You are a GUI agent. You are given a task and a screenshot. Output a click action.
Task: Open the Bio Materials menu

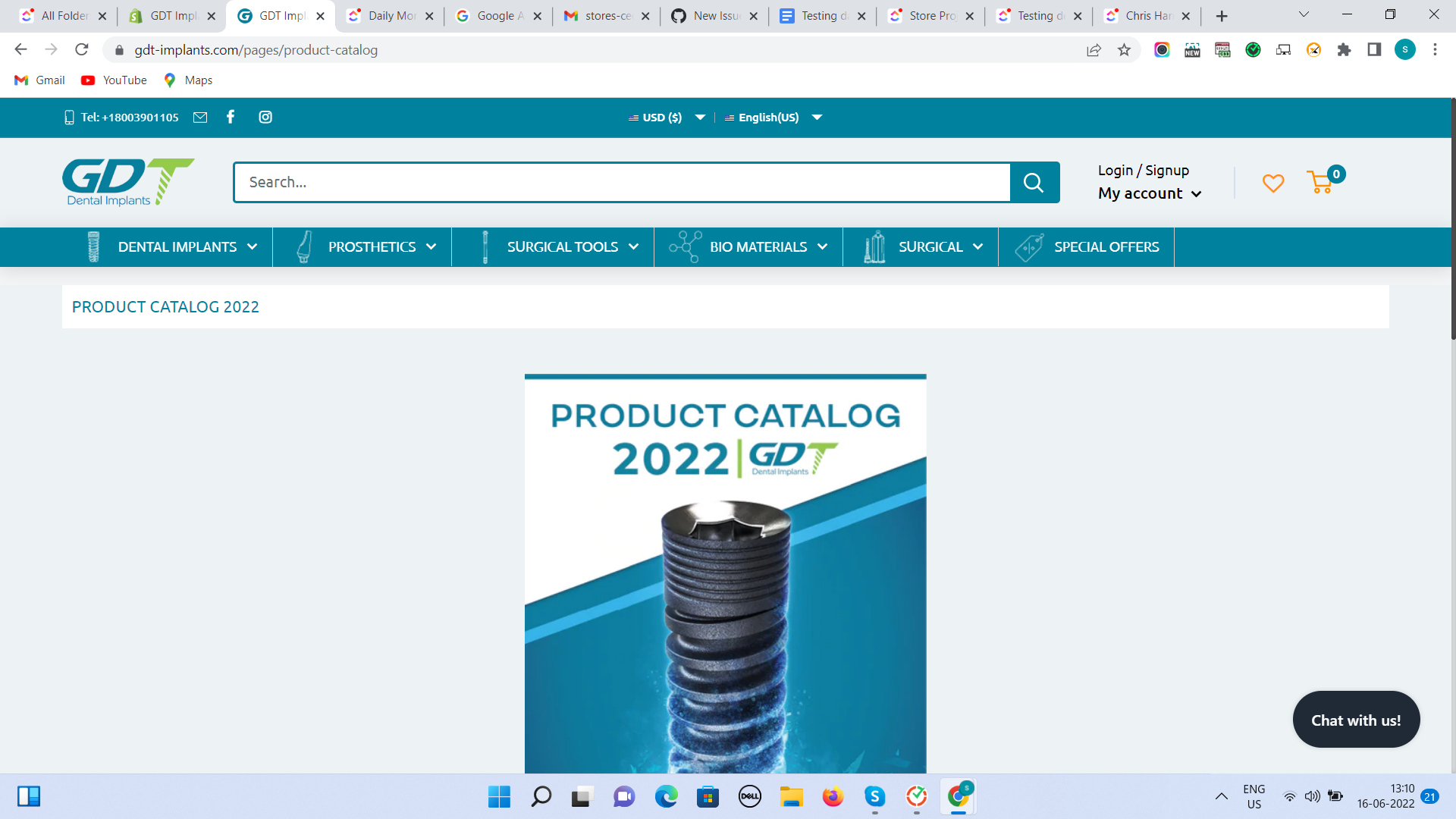[x=758, y=247]
